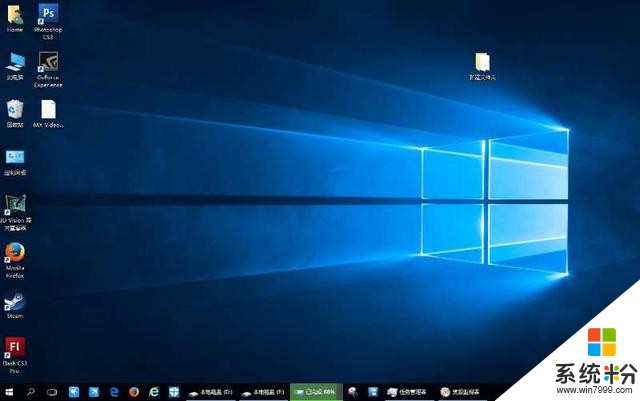This screenshot has width=640, height=401.
Task: Launch the Photoshop CS3 shortcut
Action: coord(48,21)
